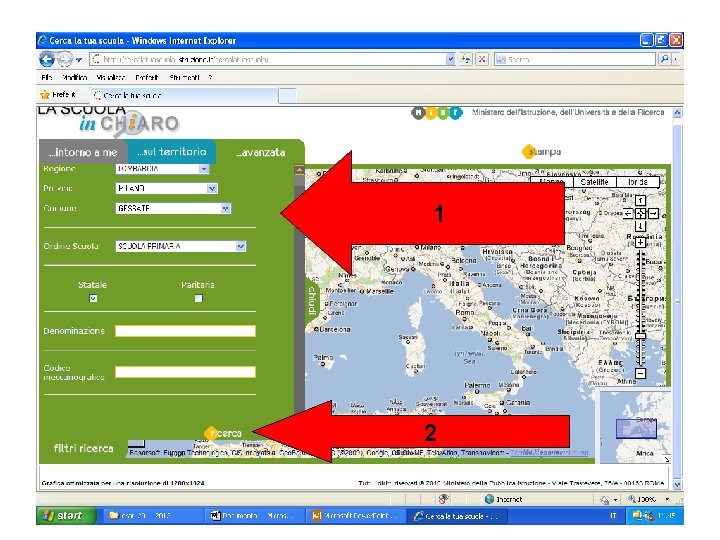Open the 100% zoom level dropdown
Image resolution: width=720 pixels, height=540 pixels.
667,499
